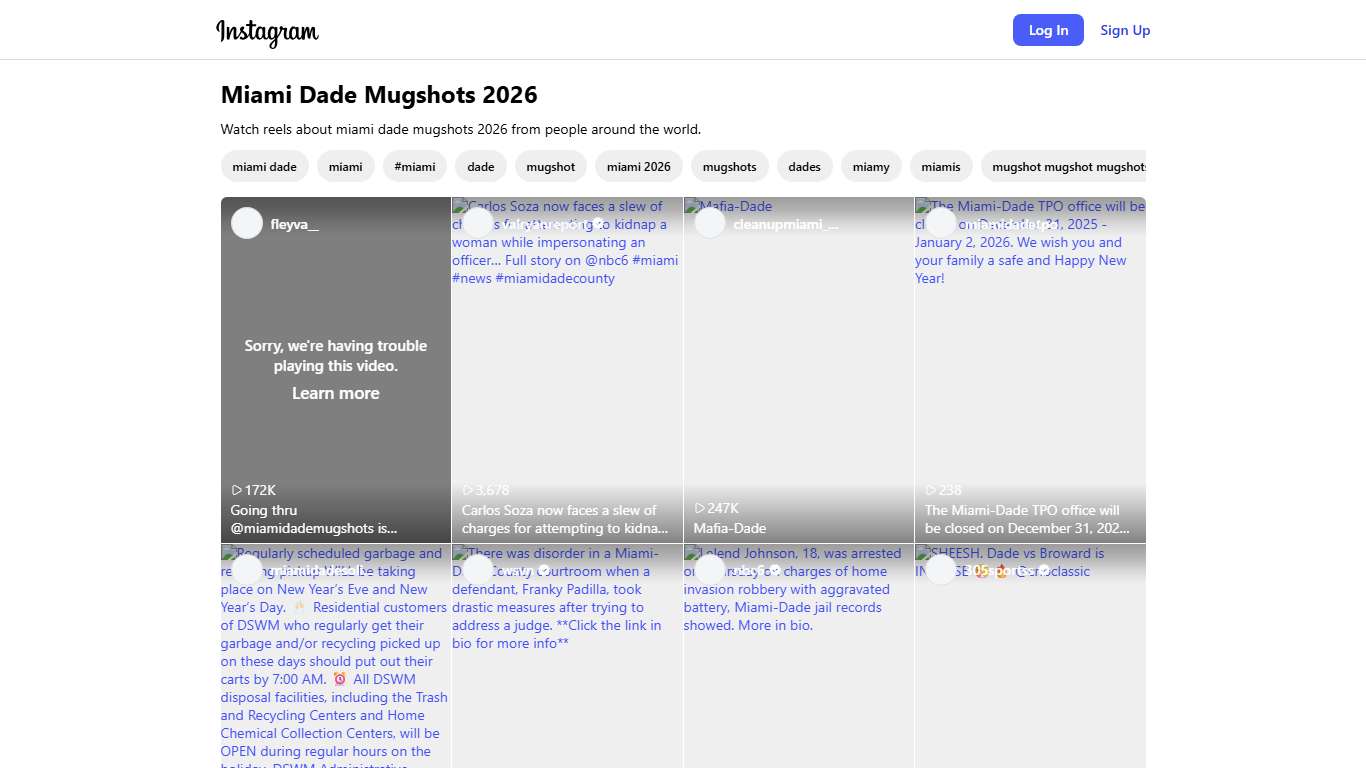The height and width of the screenshot is (768, 1366).
Task: Click the play count icon showing 247K
Action: [x=700, y=508]
